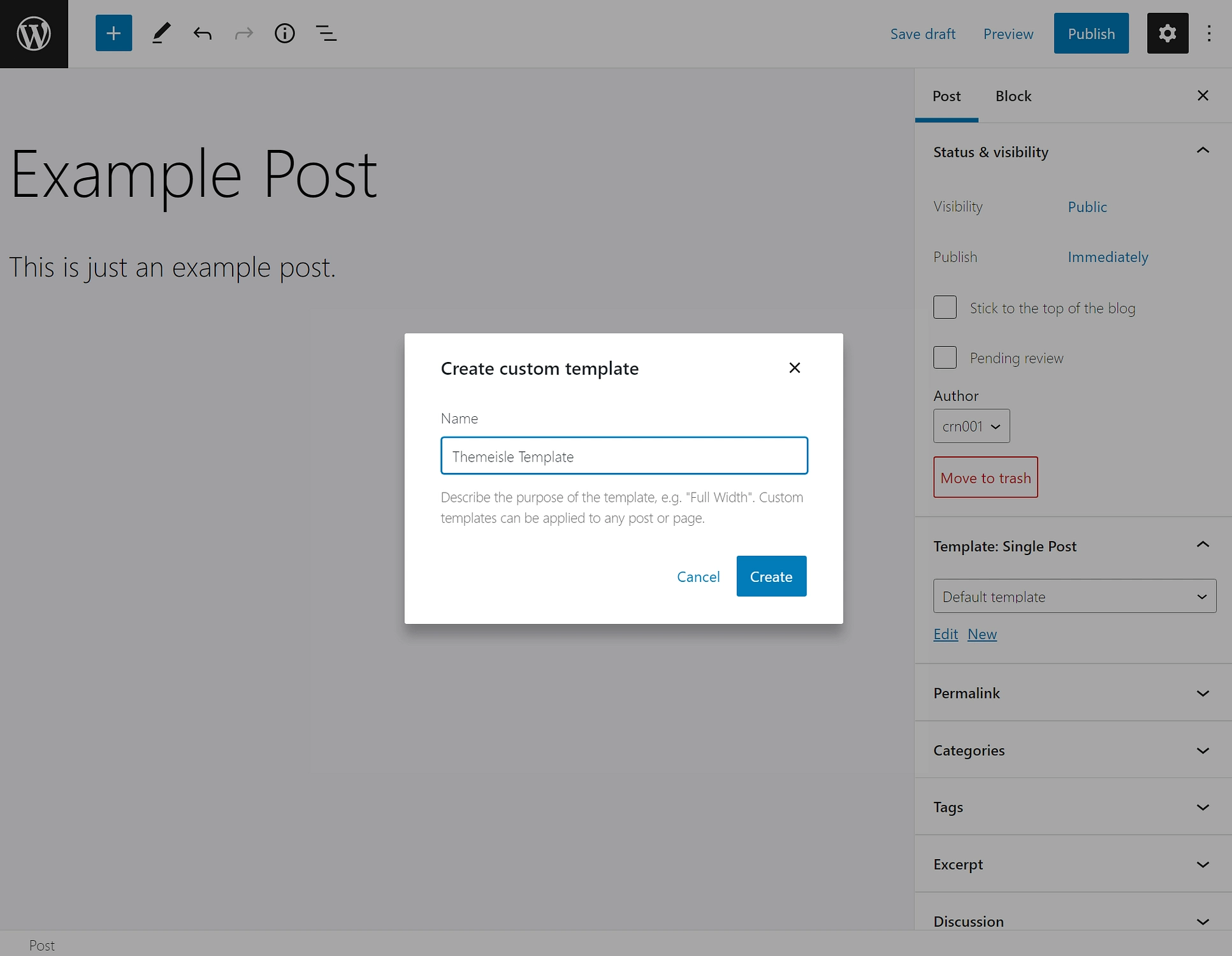Click the template Name input field
The image size is (1232, 956).
point(624,455)
